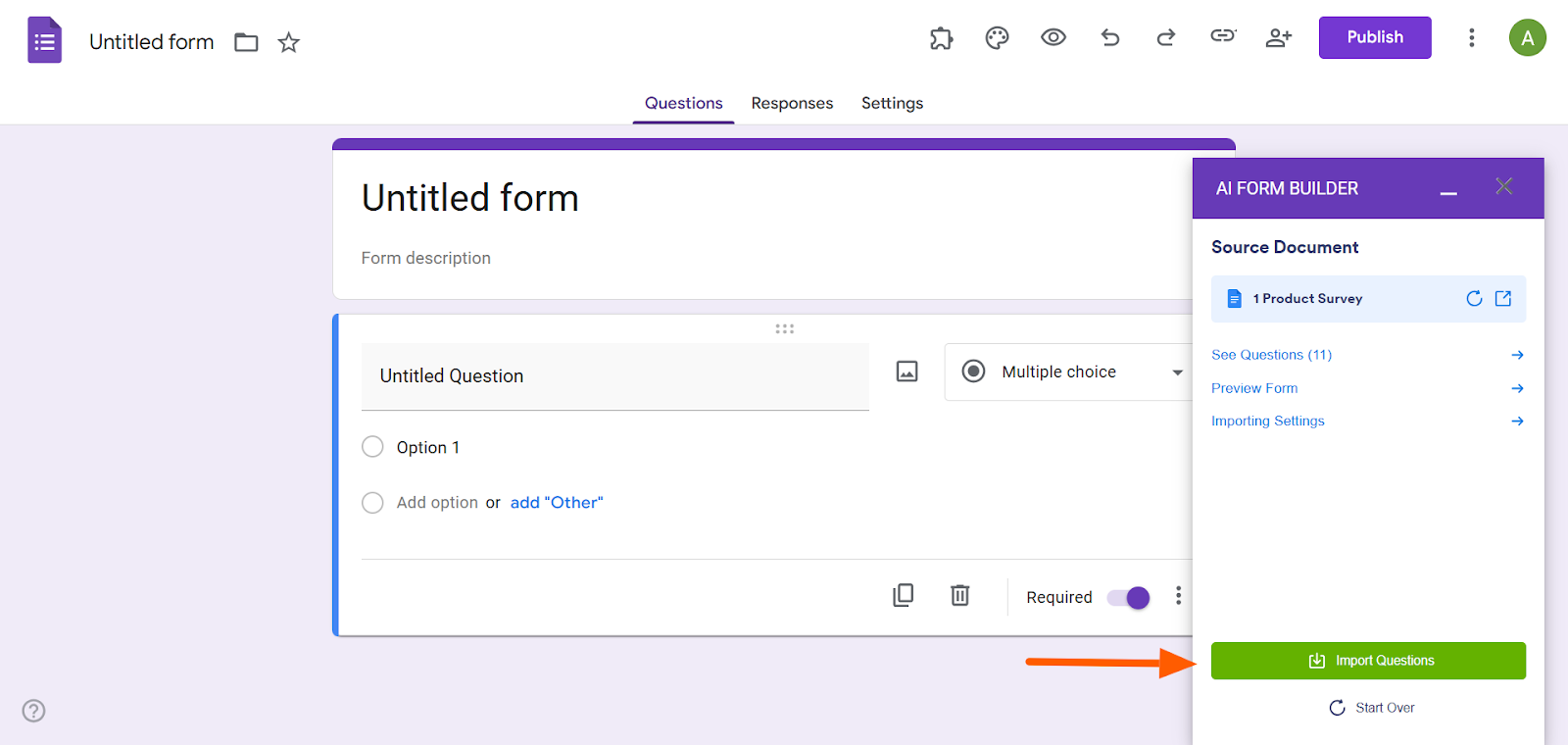The image size is (1568, 745).
Task: Open 1 Product Survey in new tab
Action: coord(1503,299)
